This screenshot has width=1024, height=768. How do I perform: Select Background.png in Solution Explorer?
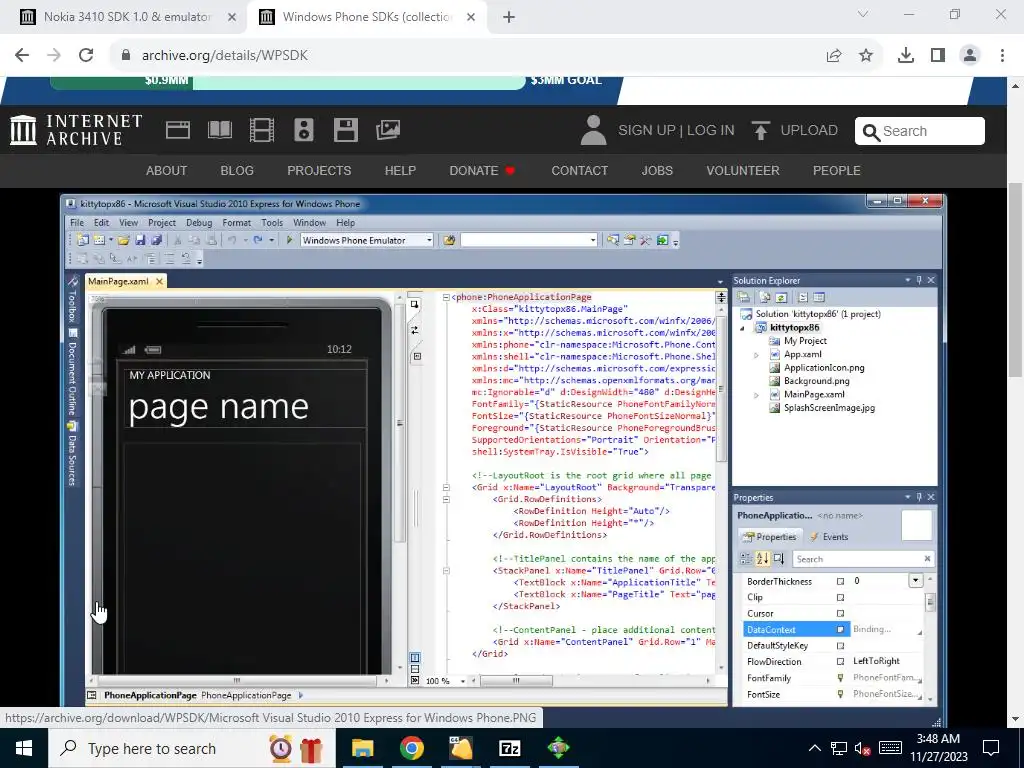(x=816, y=381)
